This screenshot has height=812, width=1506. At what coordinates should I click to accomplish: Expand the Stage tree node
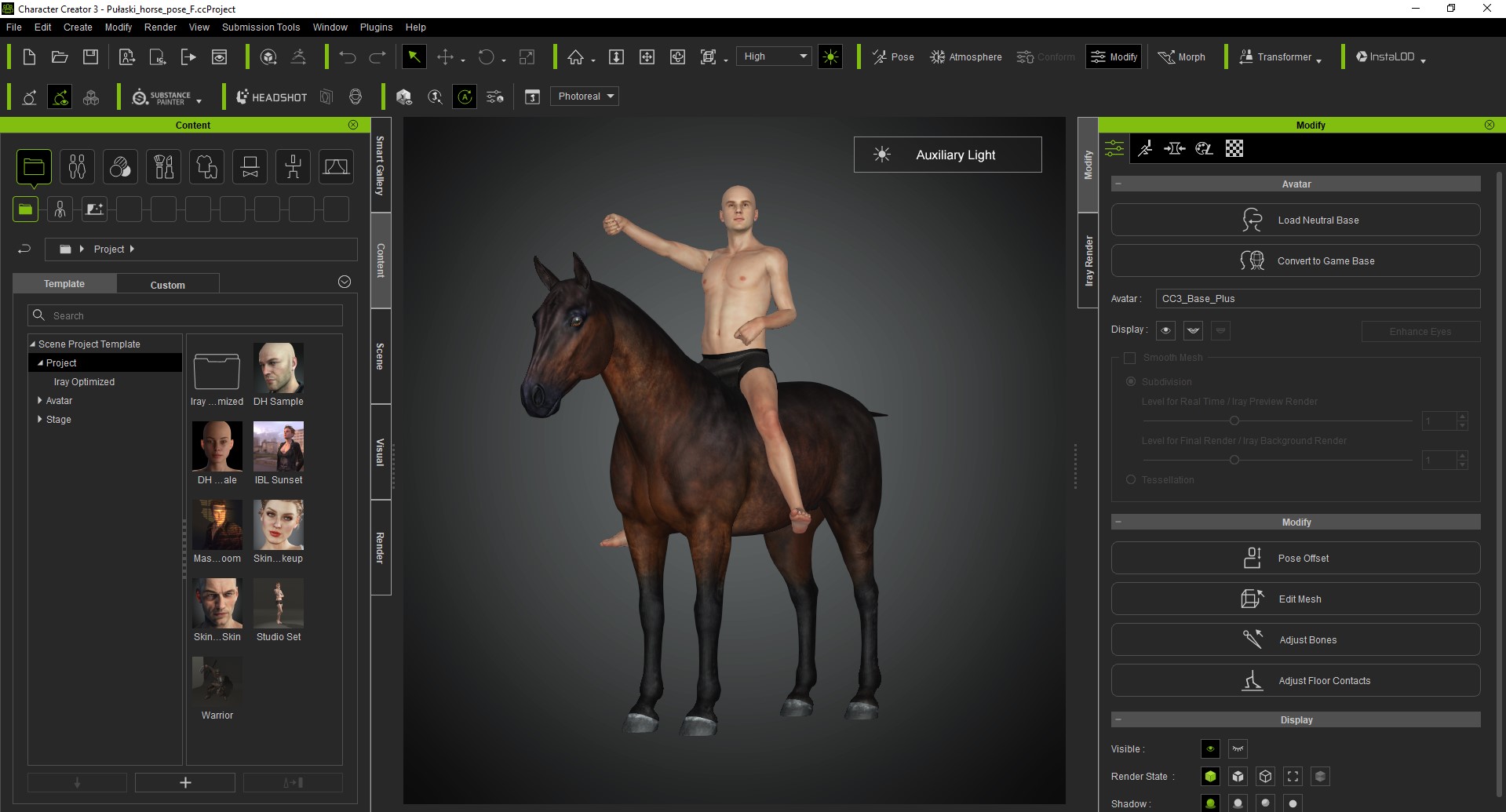tap(40, 419)
